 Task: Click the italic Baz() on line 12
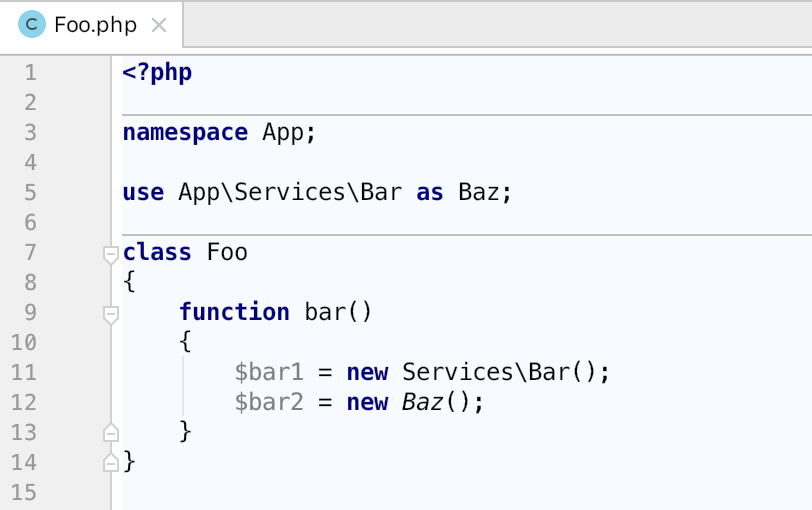coord(437,402)
